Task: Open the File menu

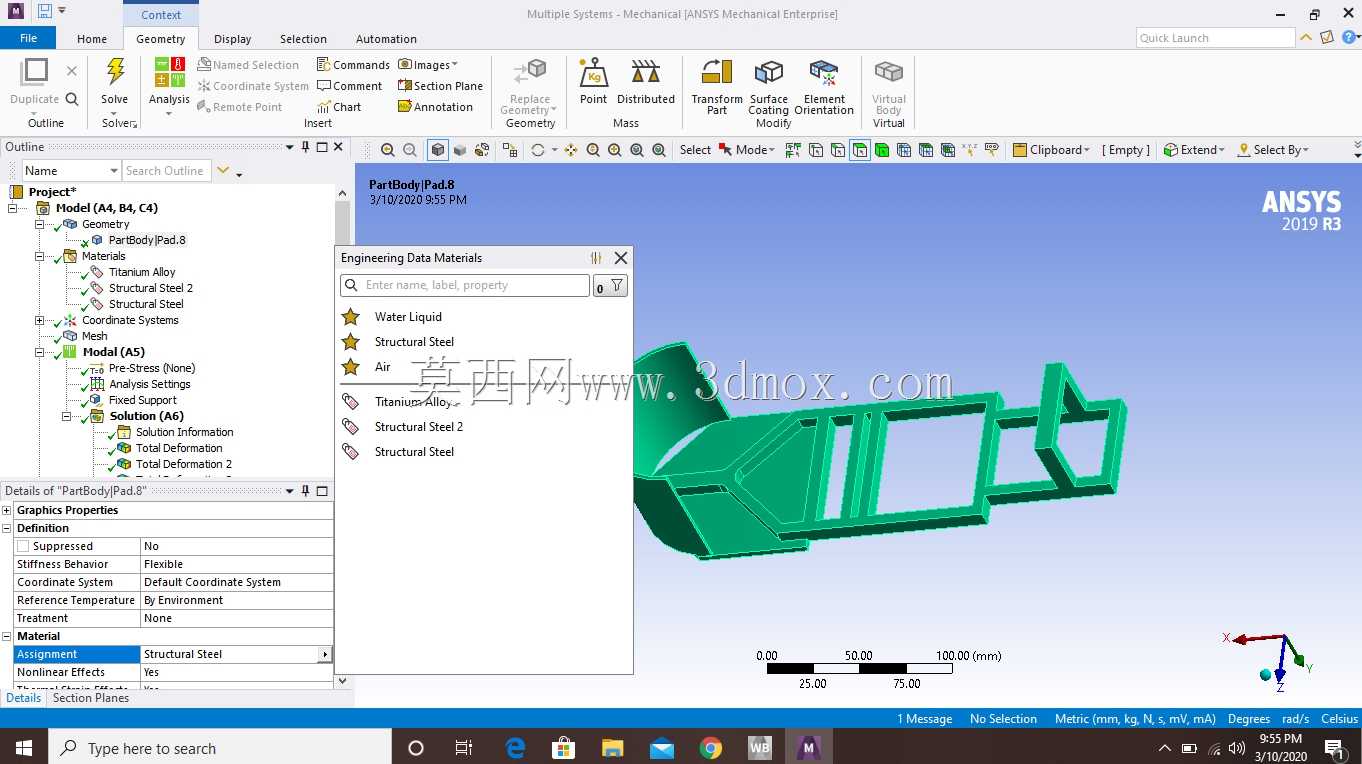Action: tap(28, 38)
